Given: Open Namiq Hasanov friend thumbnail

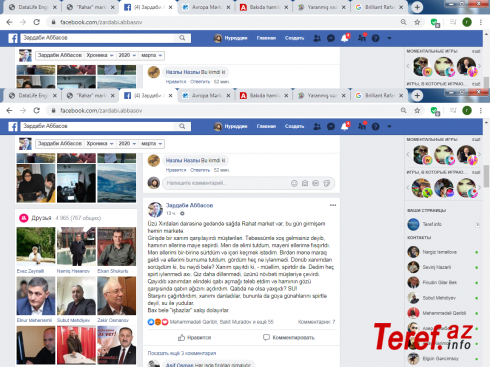Looking at the screenshot, I should point(76,247).
